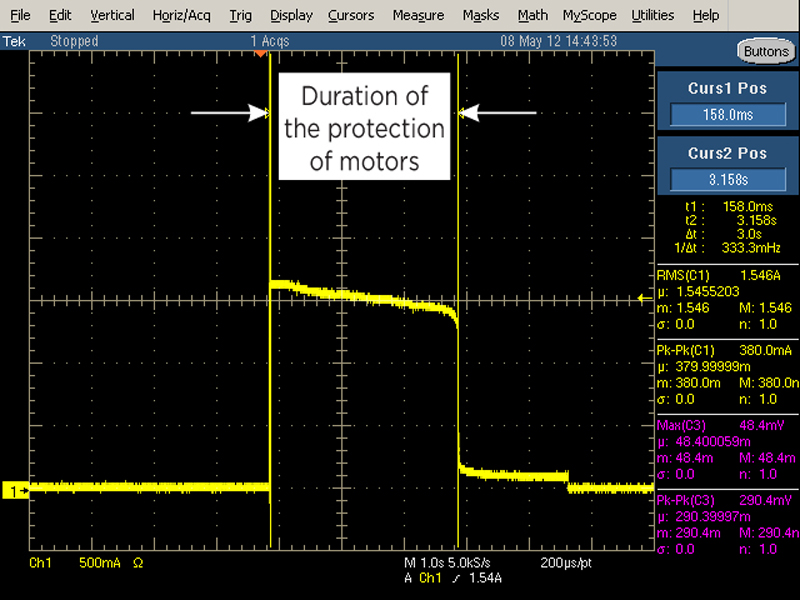Click the Tek logo label
The width and height of the screenshot is (800, 600).
click(x=14, y=41)
